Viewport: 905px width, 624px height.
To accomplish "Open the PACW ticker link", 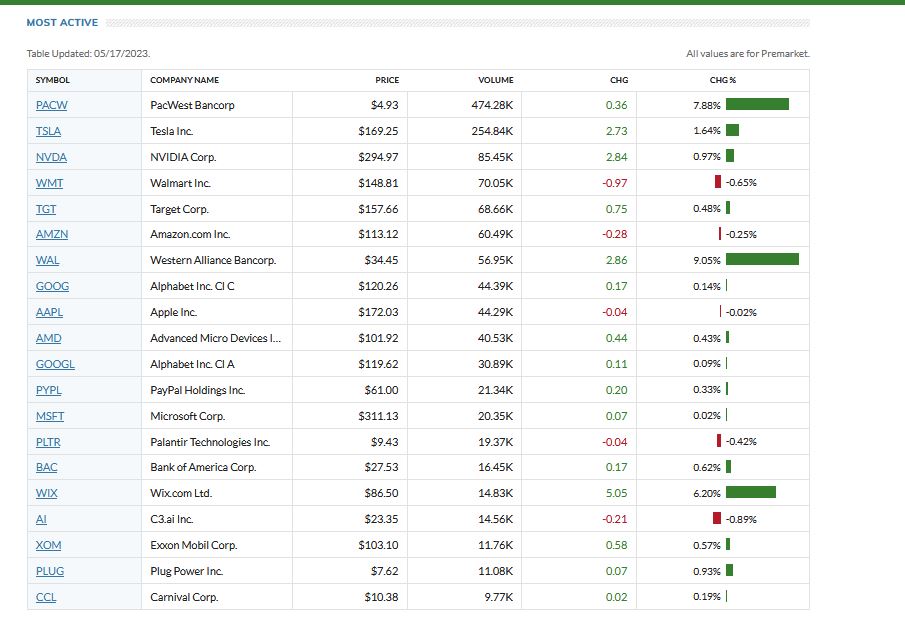I will pyautogui.click(x=51, y=105).
